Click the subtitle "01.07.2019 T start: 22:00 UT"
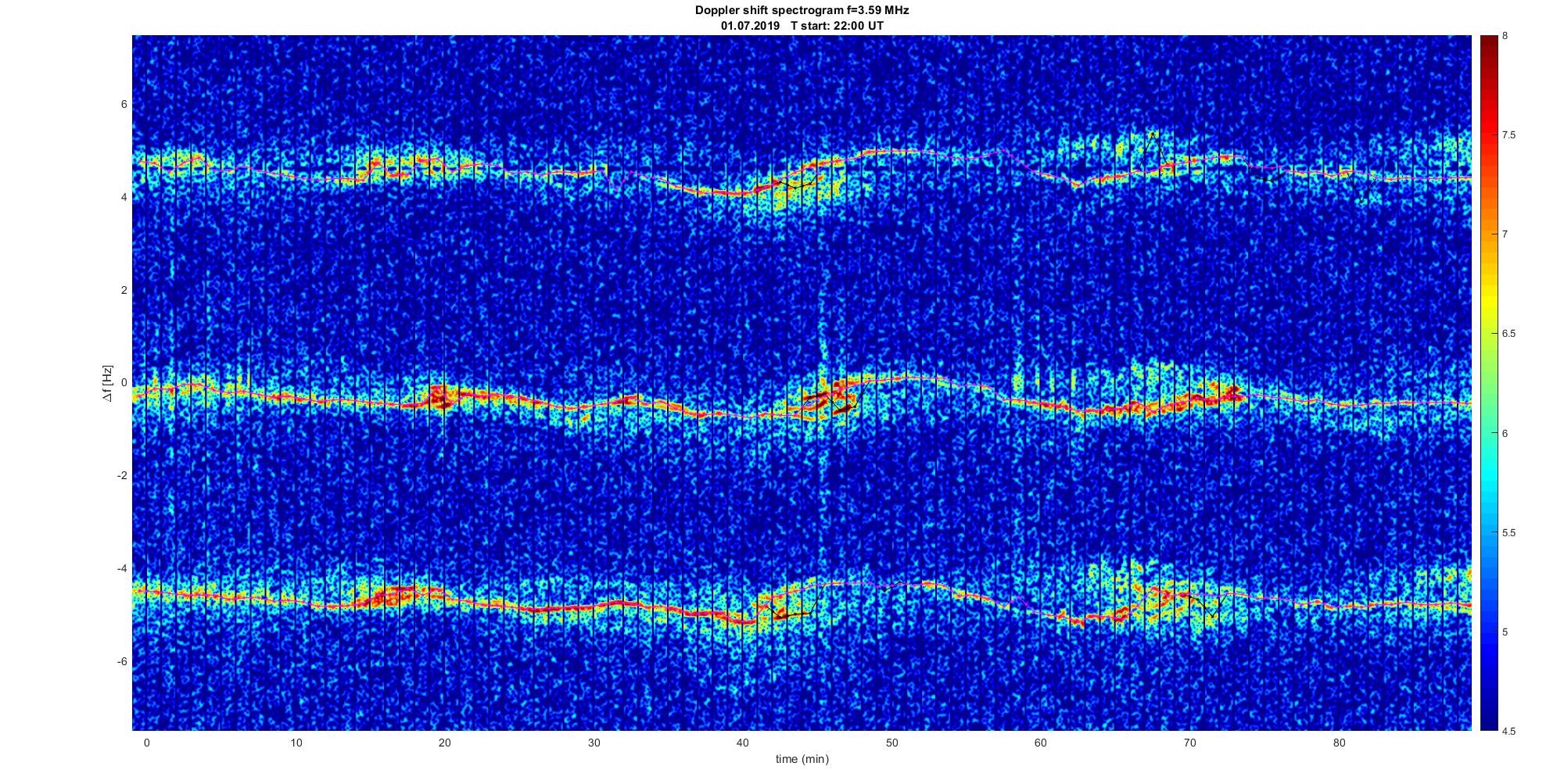The height and width of the screenshot is (784, 1564). coord(802,26)
